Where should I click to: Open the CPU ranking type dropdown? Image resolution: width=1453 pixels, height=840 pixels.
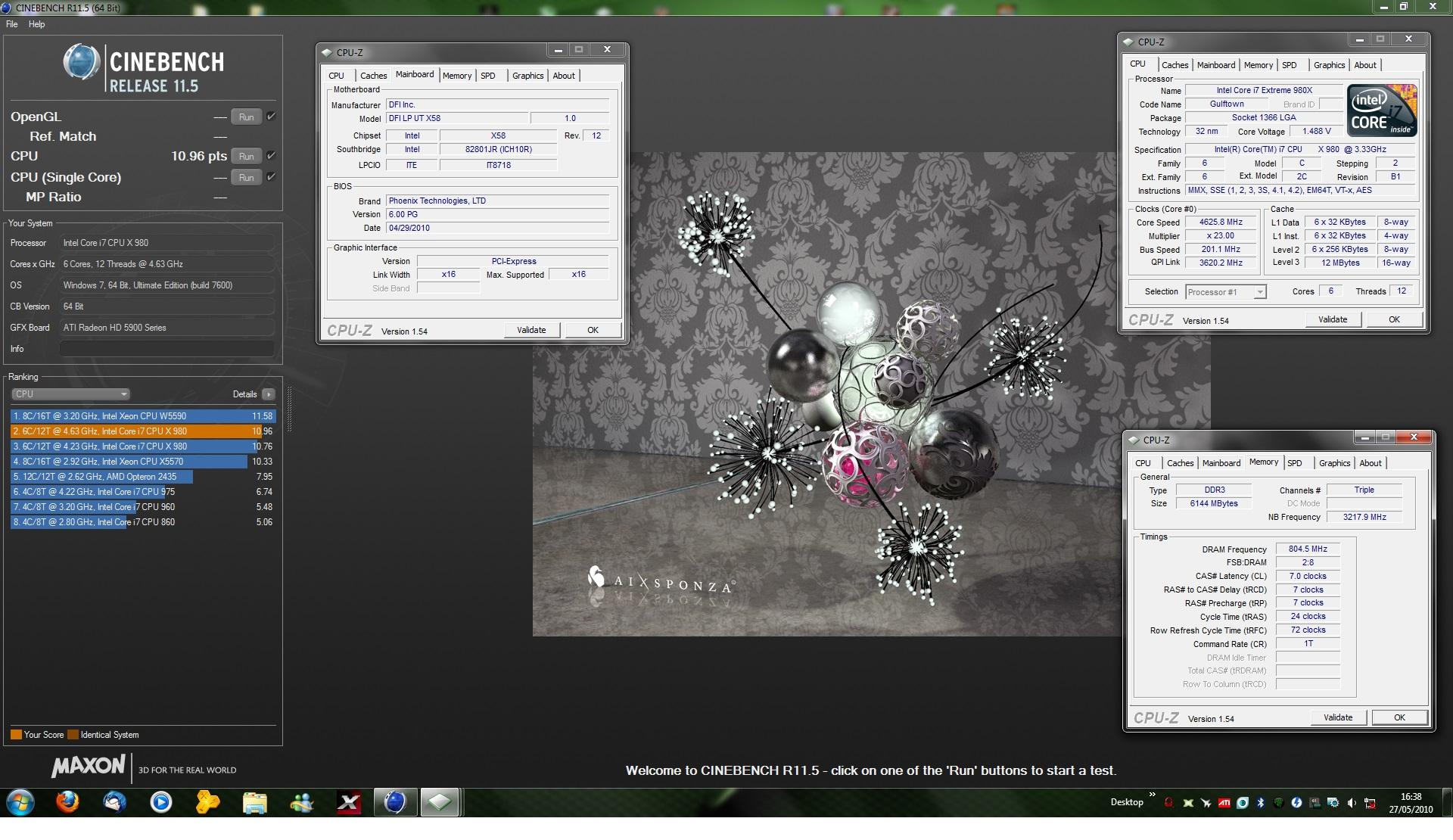click(70, 394)
